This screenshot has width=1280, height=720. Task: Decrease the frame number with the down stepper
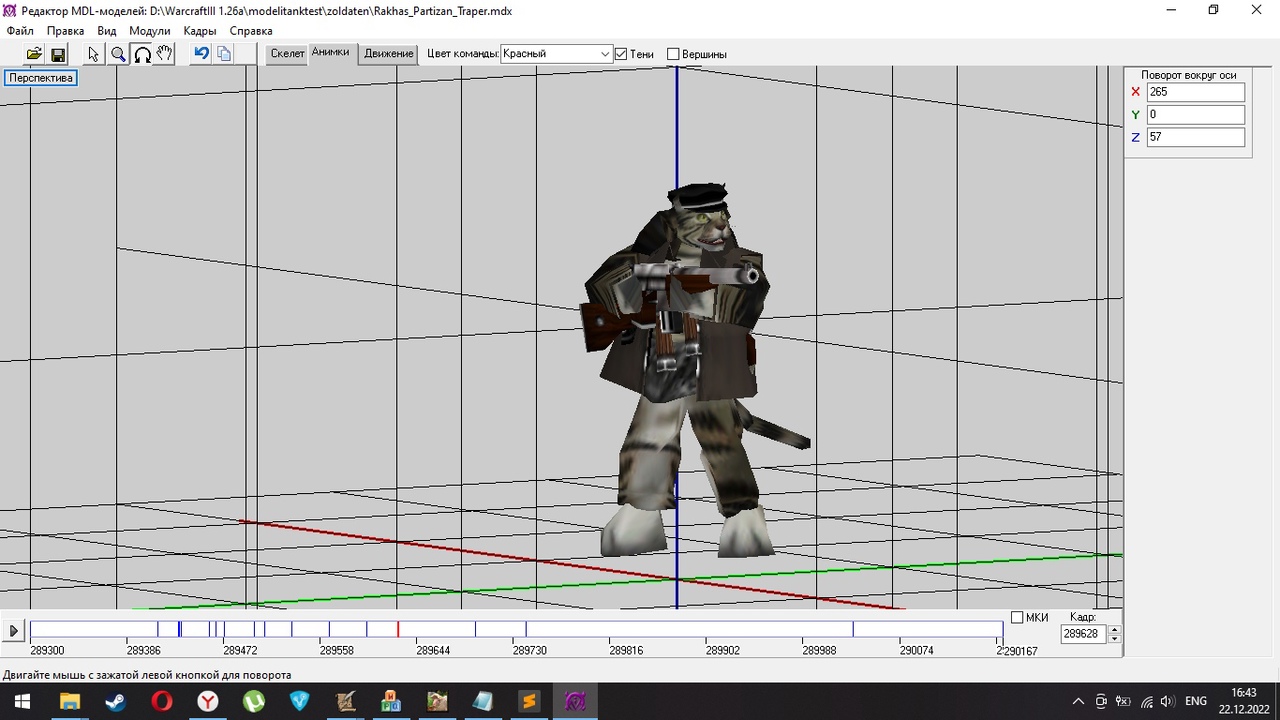click(x=1115, y=638)
